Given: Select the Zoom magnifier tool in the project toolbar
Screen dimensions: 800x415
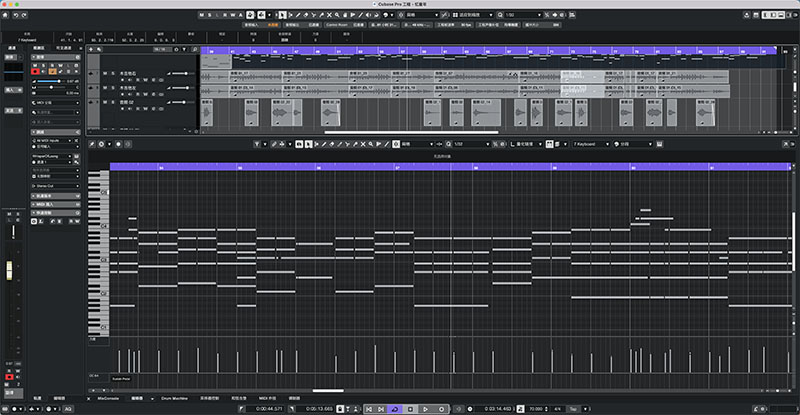Looking at the screenshot, I should [337, 15].
